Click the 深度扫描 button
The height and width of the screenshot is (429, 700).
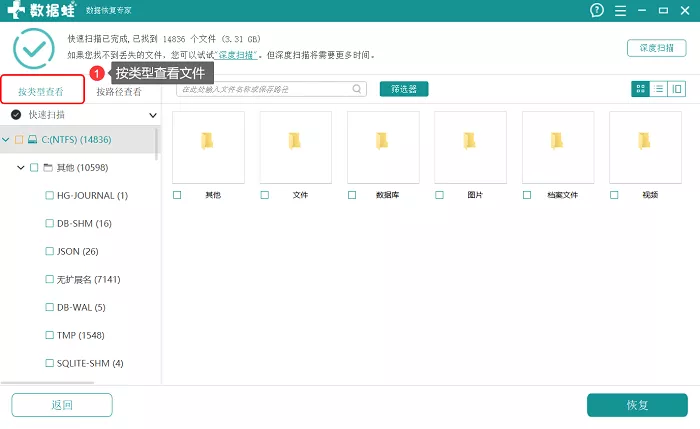(x=657, y=48)
